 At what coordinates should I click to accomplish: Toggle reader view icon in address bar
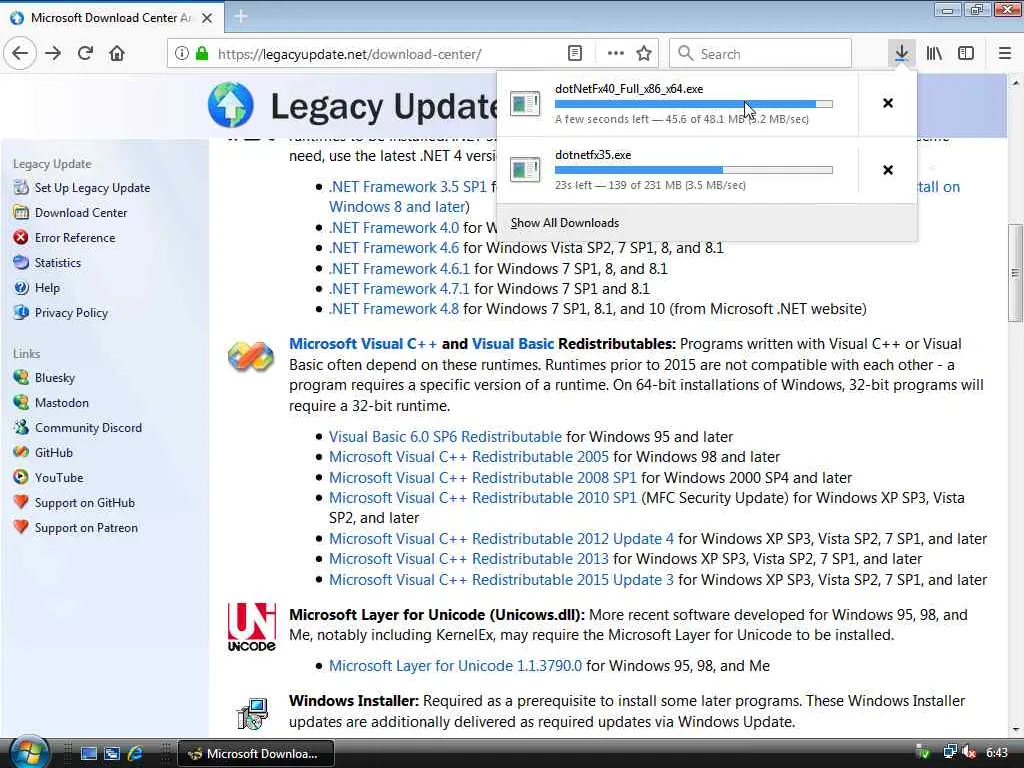(x=575, y=54)
